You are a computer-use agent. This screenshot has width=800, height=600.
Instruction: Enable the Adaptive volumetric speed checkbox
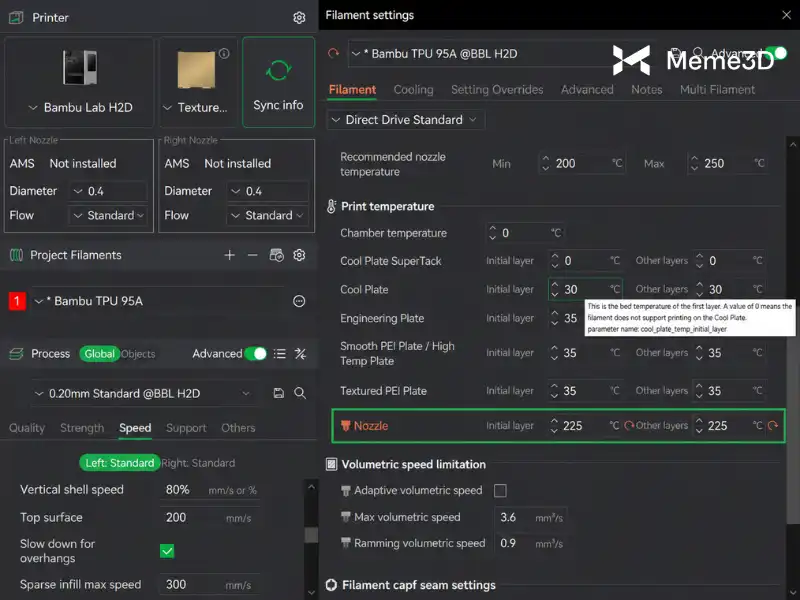(x=500, y=491)
